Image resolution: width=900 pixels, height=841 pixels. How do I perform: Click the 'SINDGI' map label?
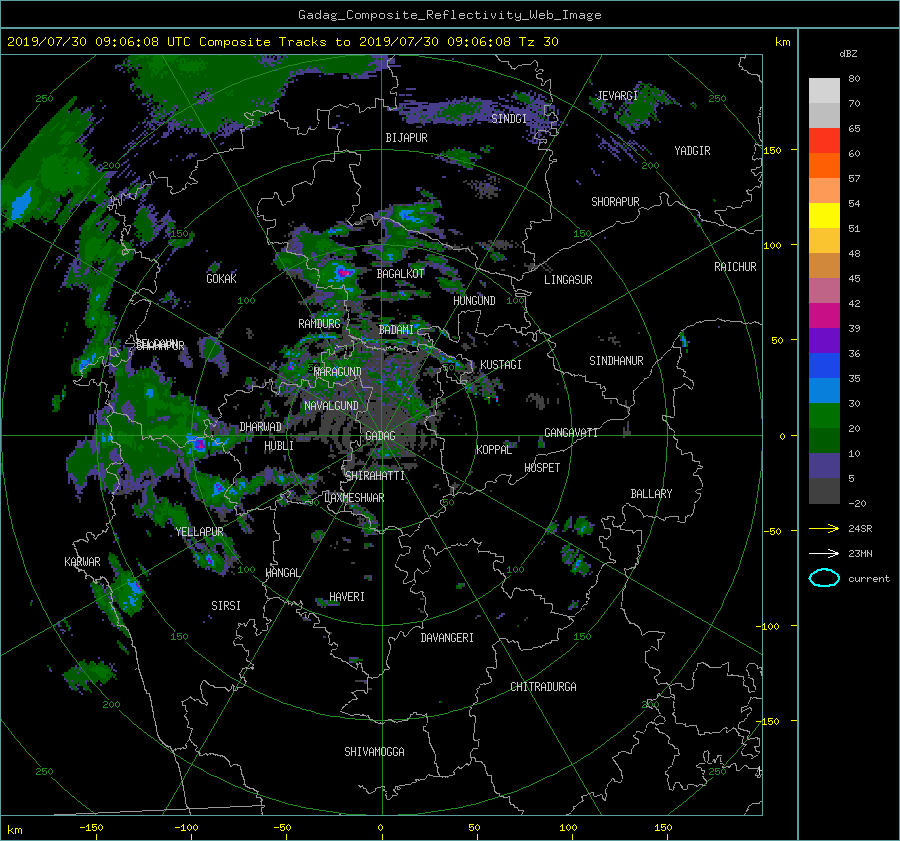tap(509, 119)
